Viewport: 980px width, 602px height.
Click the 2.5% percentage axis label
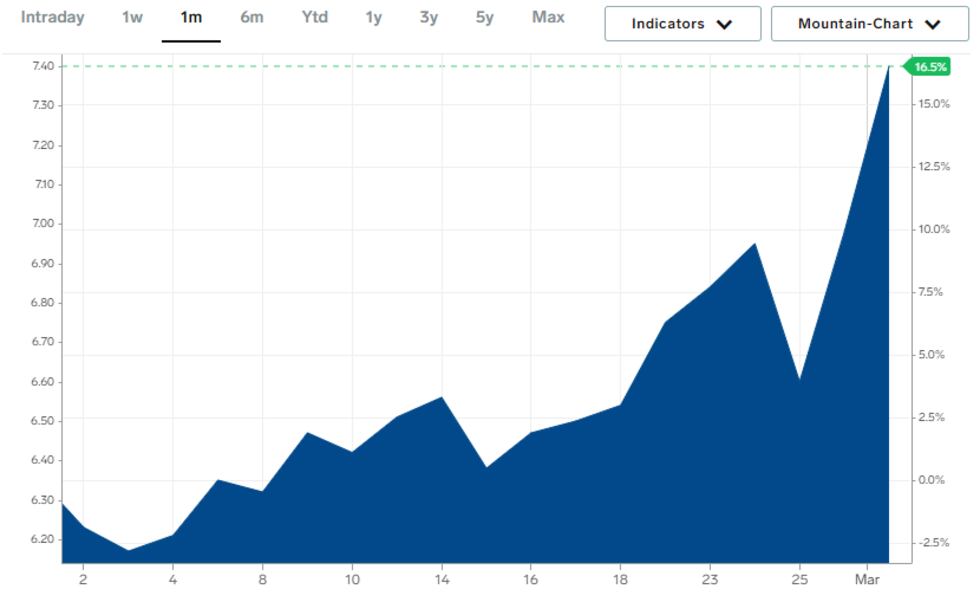tap(931, 417)
